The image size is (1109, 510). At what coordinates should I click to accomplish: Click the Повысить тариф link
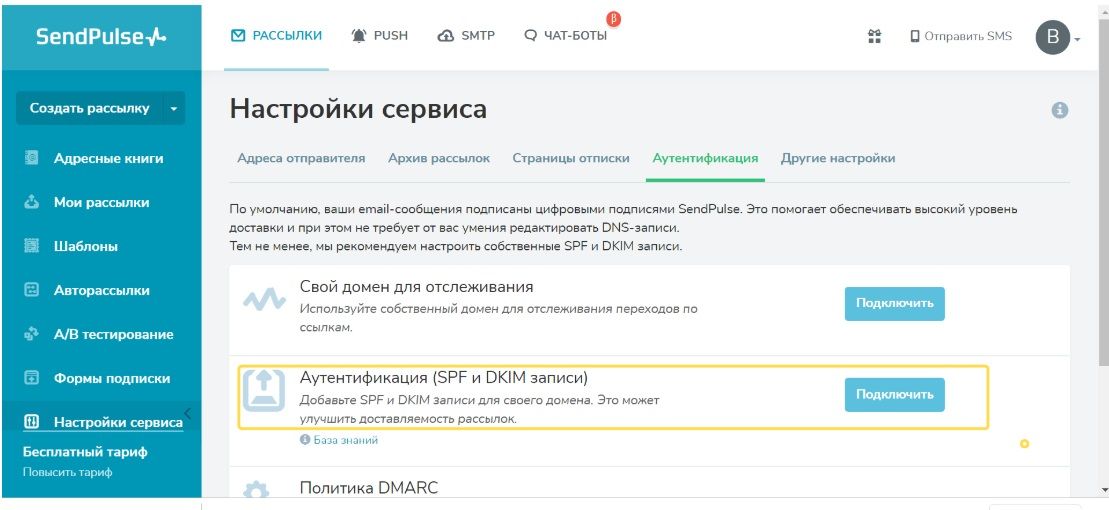click(x=67, y=473)
